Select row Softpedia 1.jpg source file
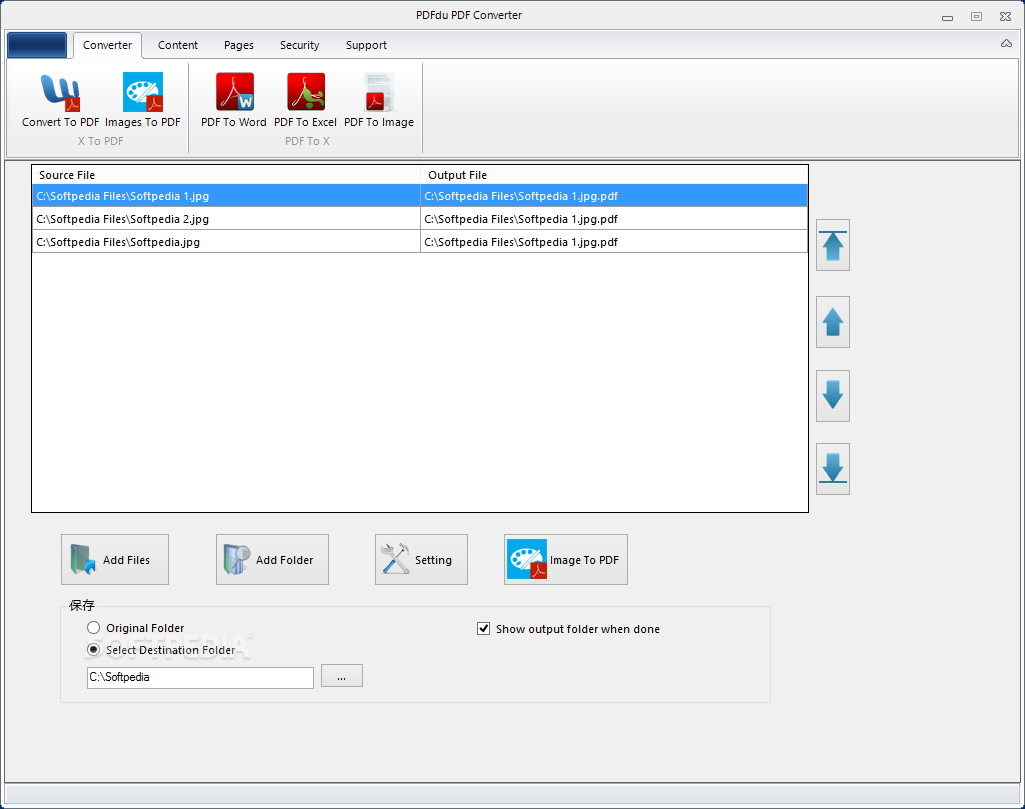 (x=226, y=195)
